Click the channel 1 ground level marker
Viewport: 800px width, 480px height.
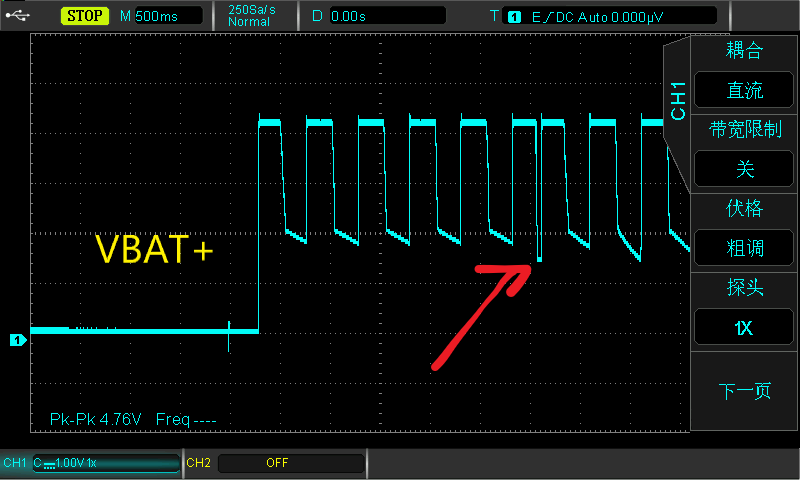point(18,340)
